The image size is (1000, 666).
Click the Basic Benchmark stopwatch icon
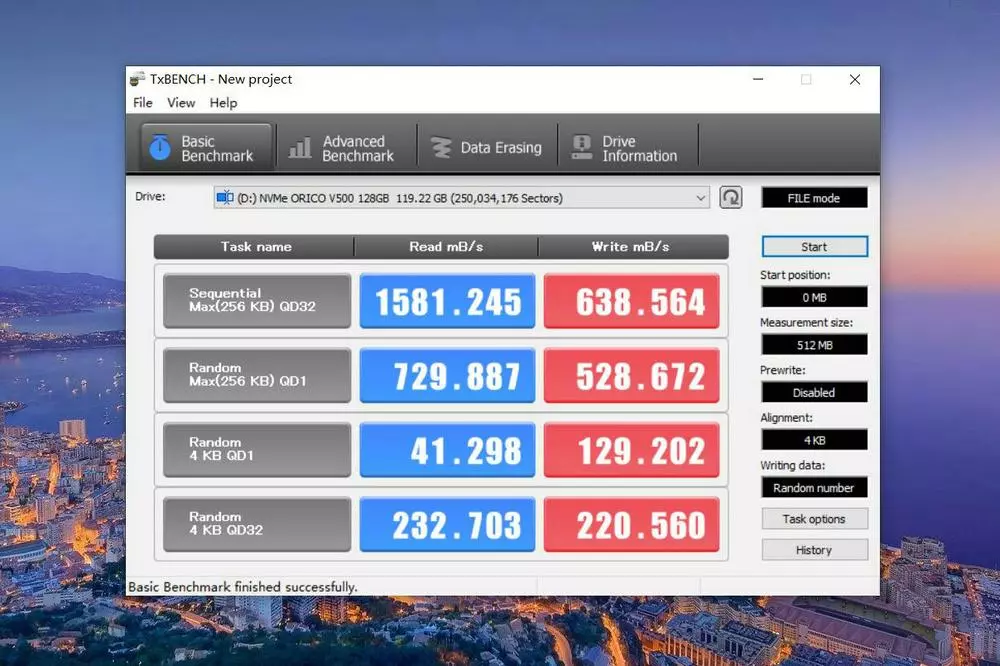tap(159, 147)
